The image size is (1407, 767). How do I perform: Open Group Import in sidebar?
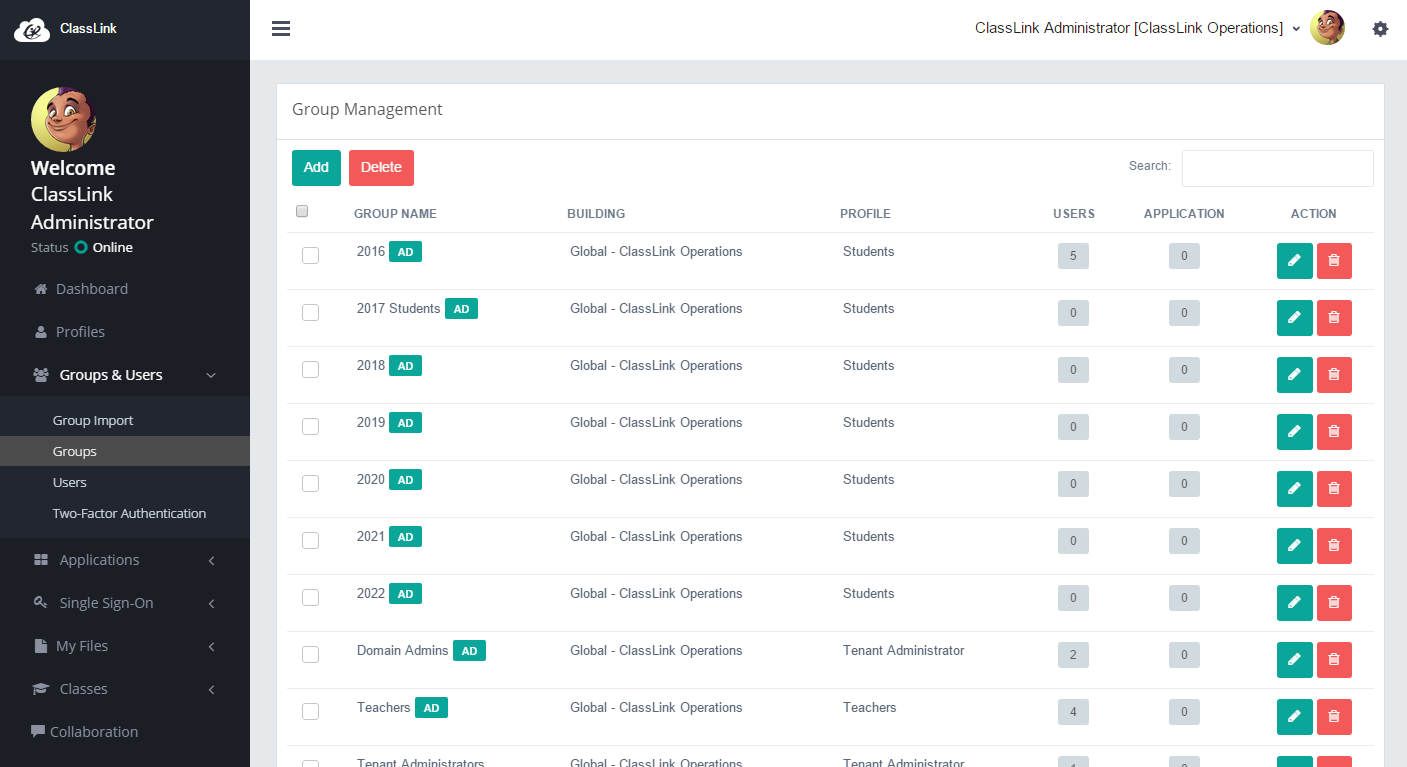pos(93,421)
